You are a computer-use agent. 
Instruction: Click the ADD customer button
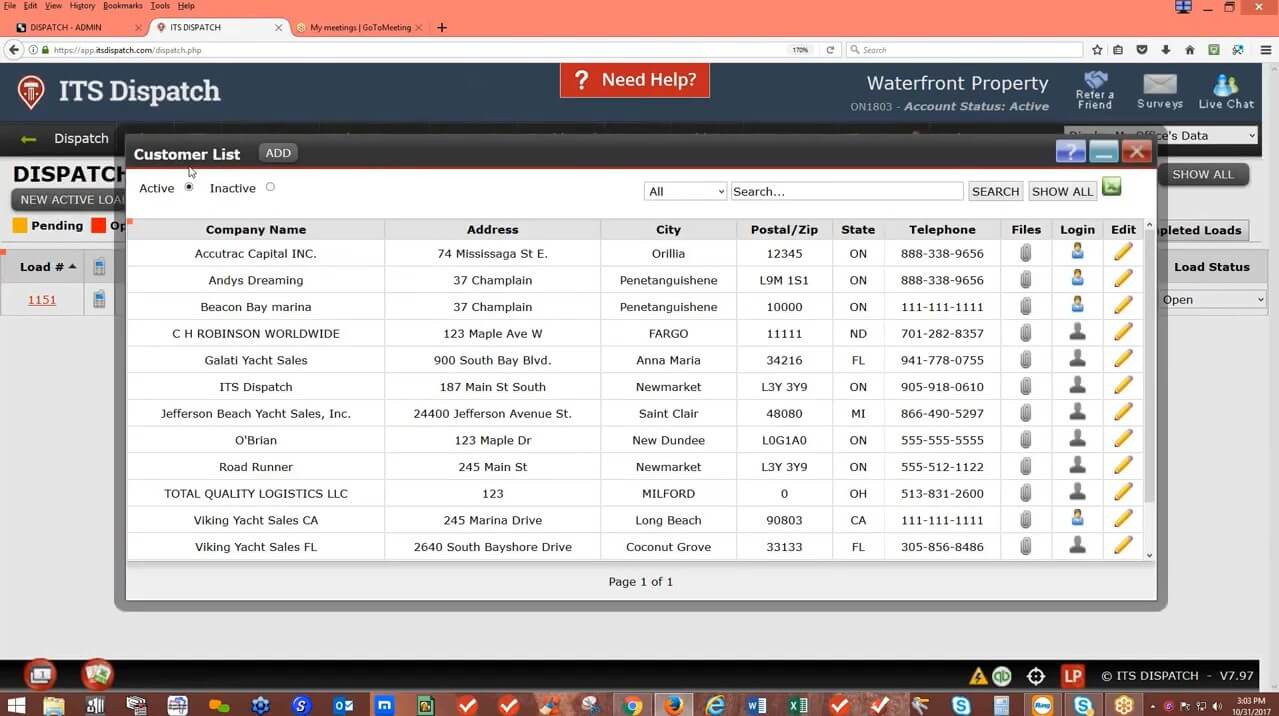click(x=278, y=153)
